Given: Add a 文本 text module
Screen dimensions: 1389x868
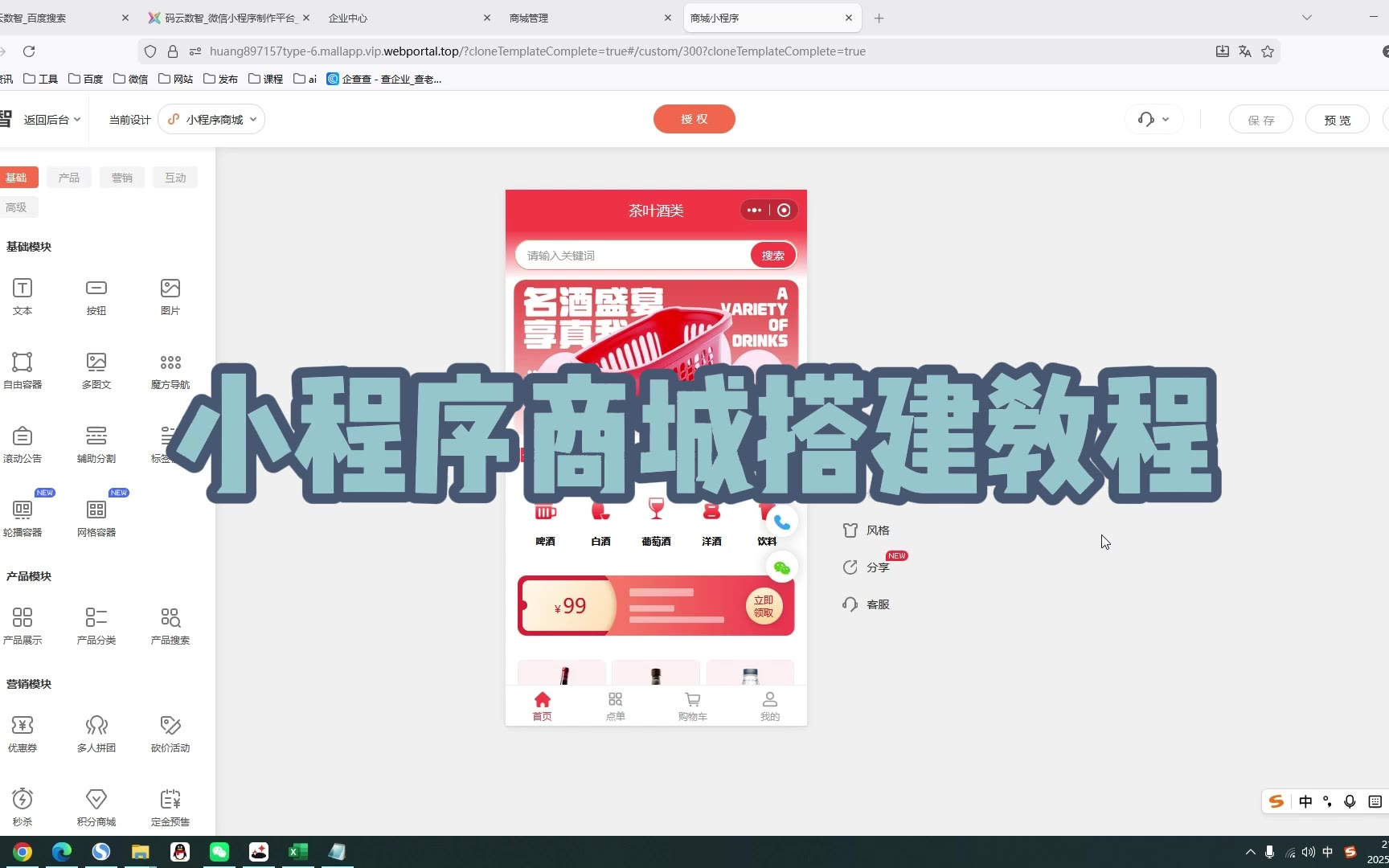Looking at the screenshot, I should click(x=23, y=297).
